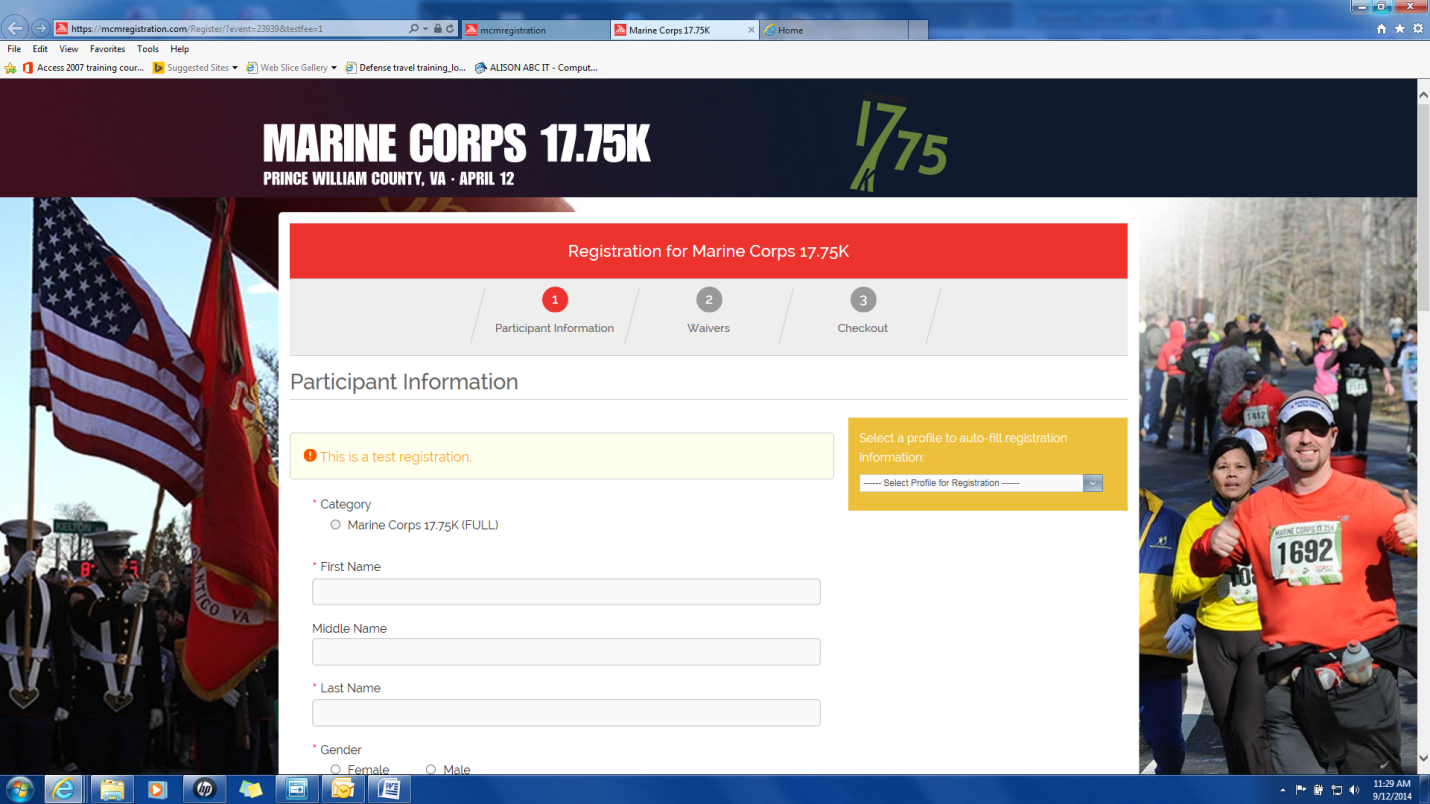
Task: Select the Female gender radio button
Action: (335, 769)
